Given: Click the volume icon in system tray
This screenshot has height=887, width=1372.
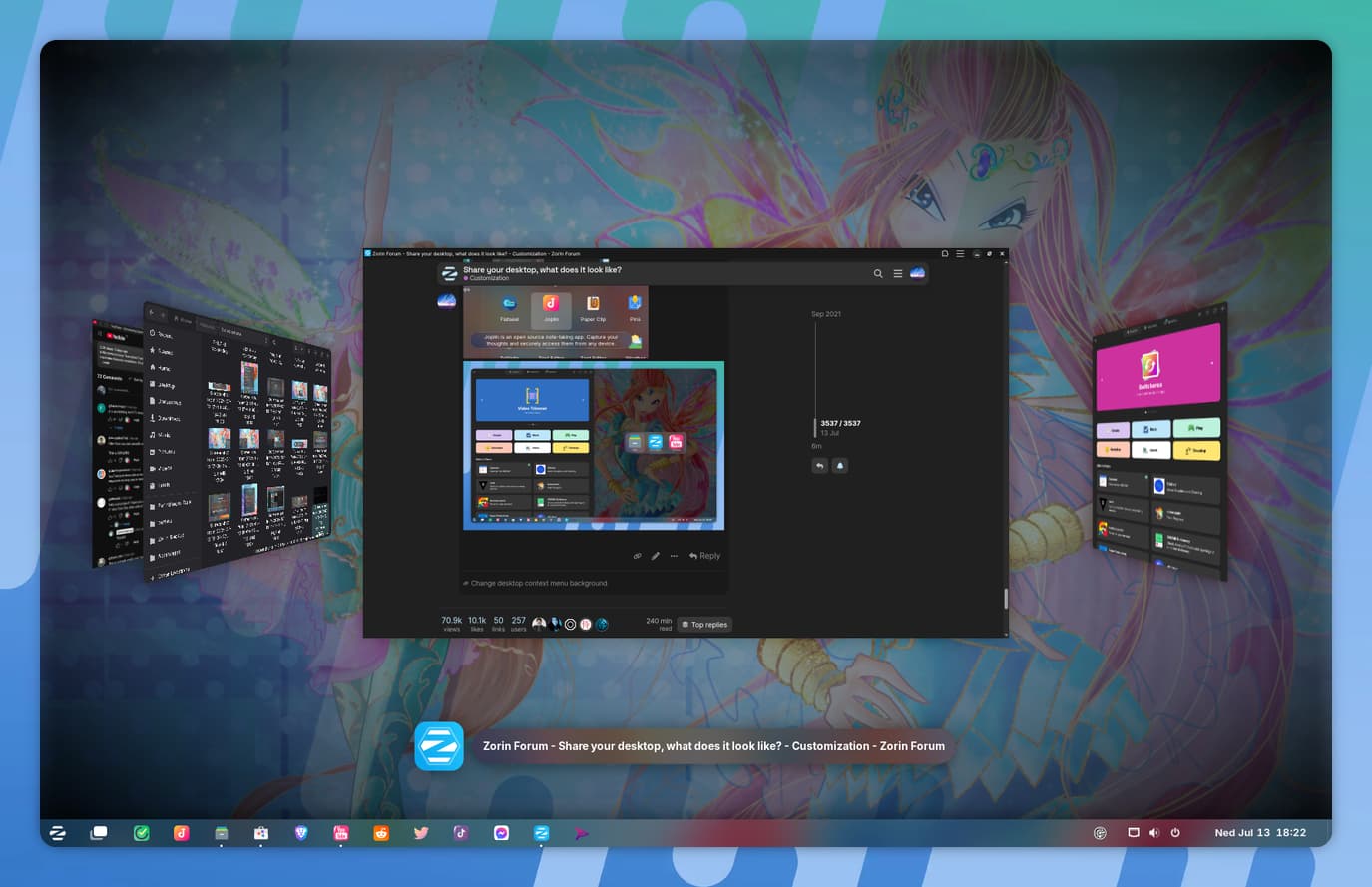Looking at the screenshot, I should [1154, 833].
